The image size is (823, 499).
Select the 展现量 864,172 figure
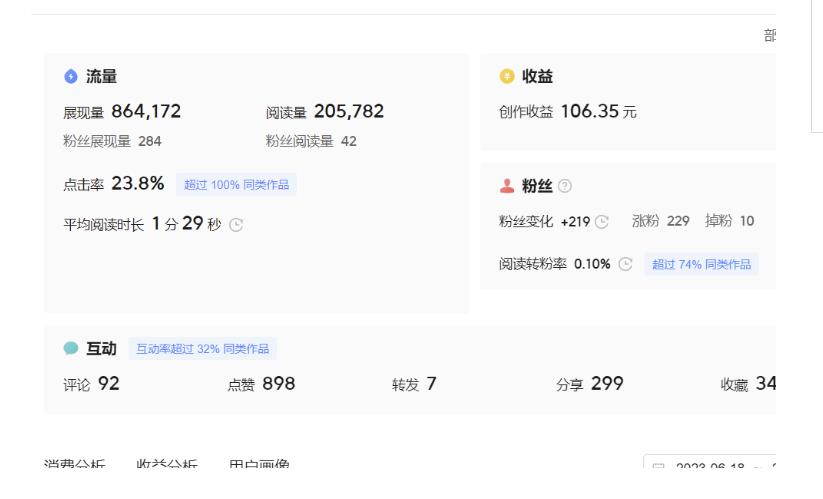[146, 112]
